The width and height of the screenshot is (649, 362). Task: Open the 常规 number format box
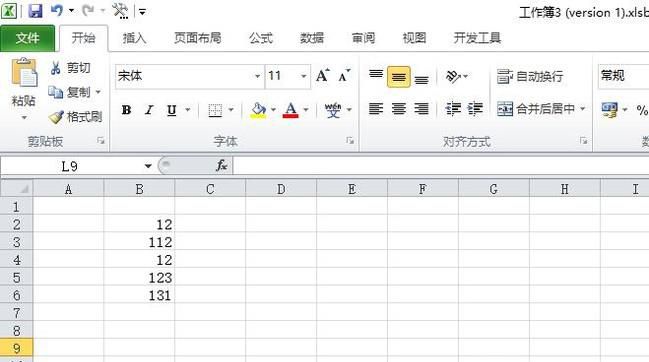[623, 76]
